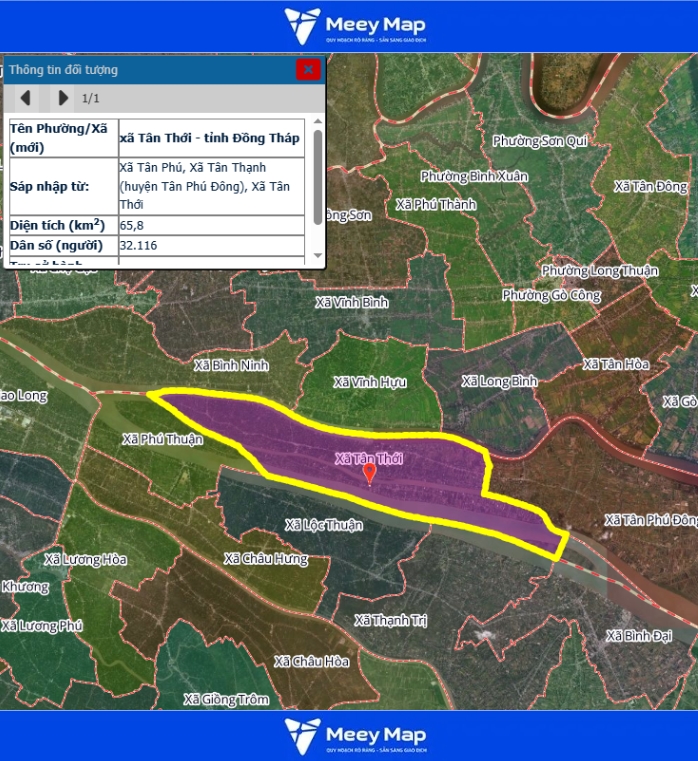This screenshot has height=761, width=698.
Task: Select Xã Lộc Thuận region
Action: pos(323,525)
